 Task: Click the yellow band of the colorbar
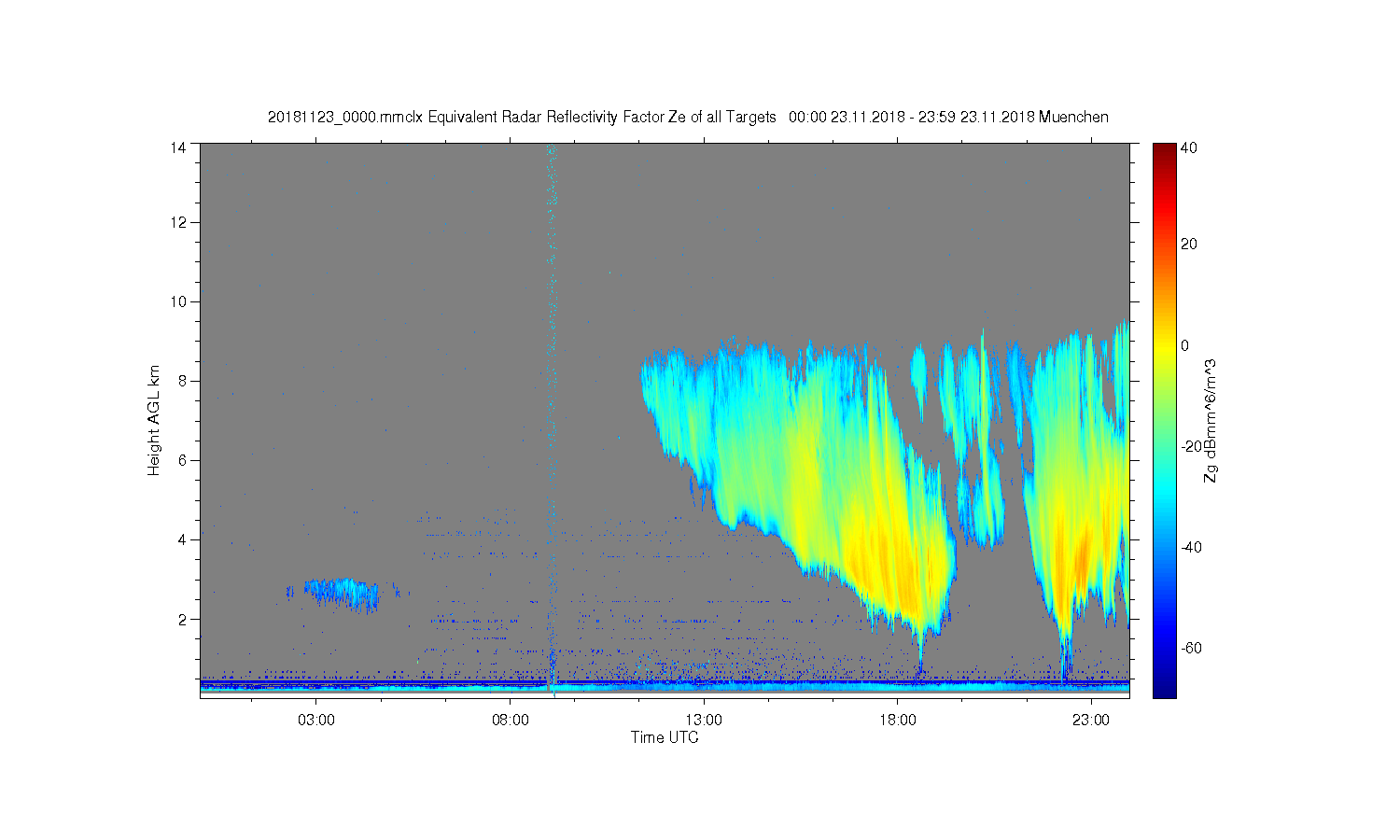pos(1164,350)
